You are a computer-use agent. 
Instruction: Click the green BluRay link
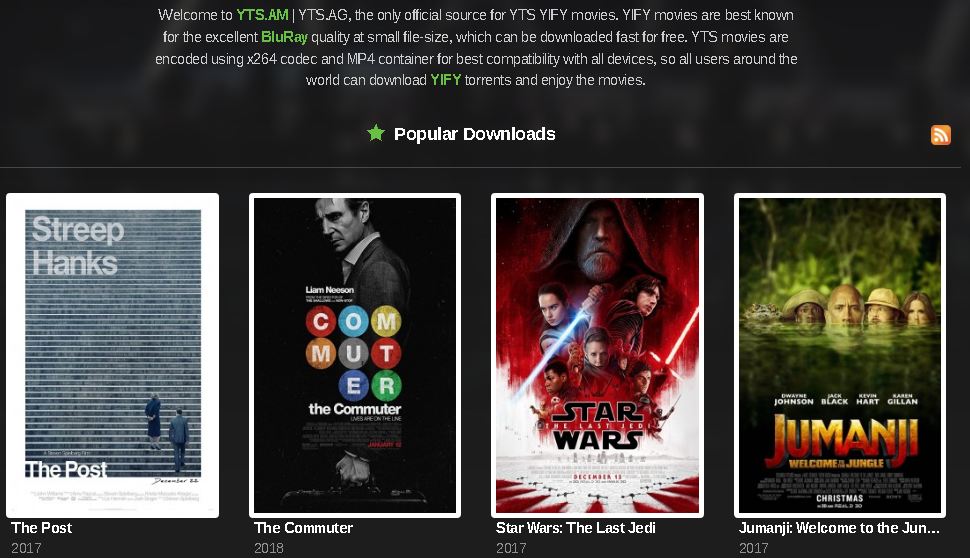click(284, 37)
